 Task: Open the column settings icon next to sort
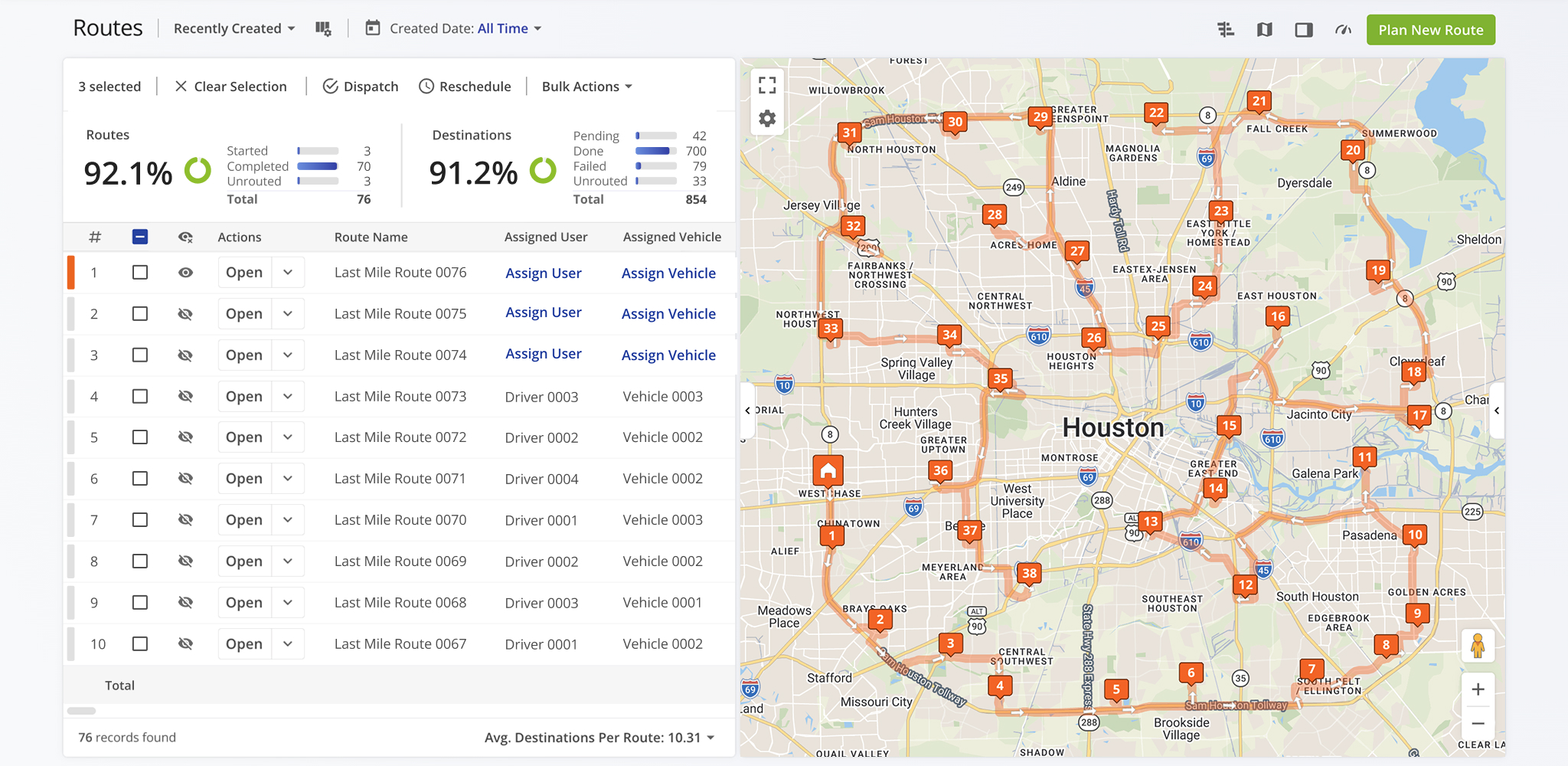(323, 28)
